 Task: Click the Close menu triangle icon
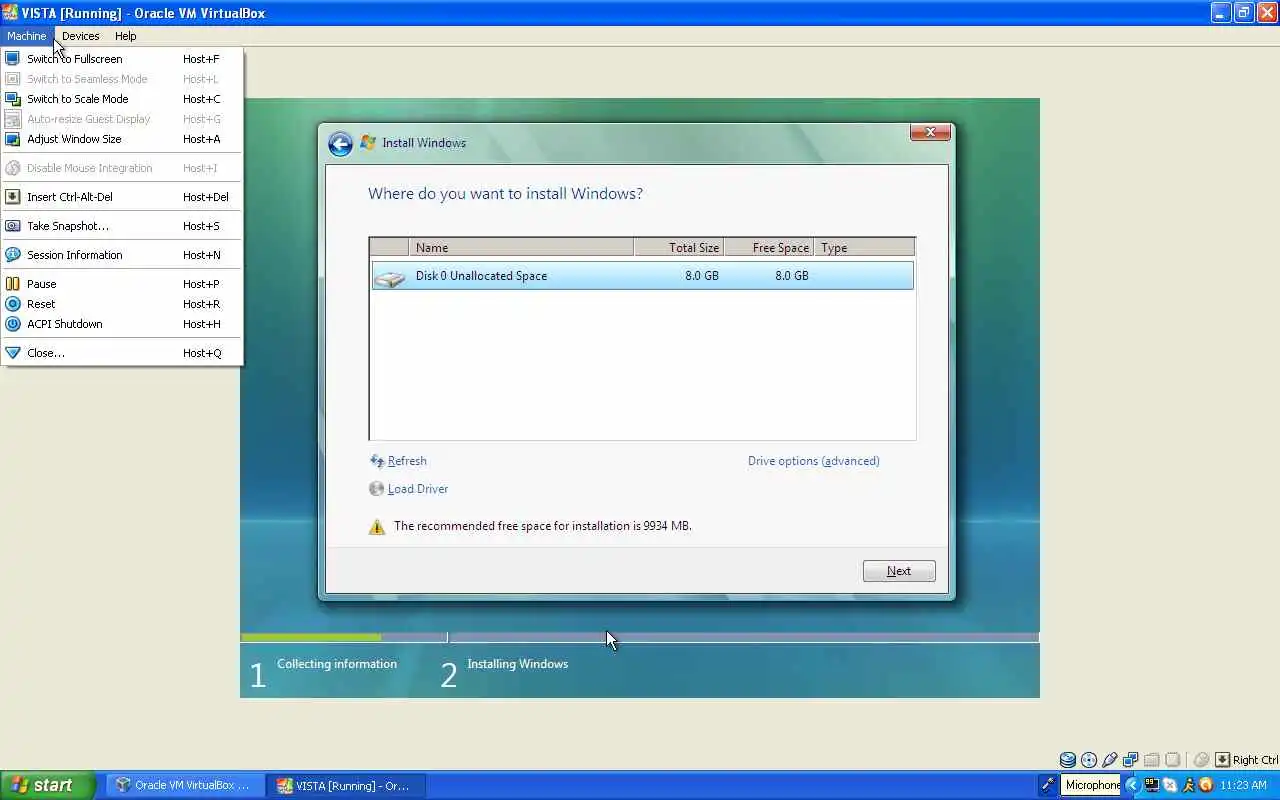tap(13, 353)
